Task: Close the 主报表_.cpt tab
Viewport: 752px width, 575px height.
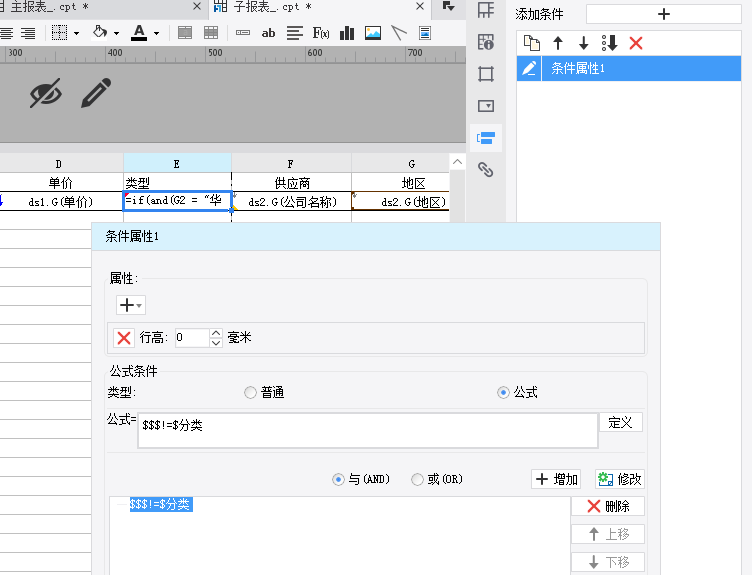Action: (x=197, y=6)
